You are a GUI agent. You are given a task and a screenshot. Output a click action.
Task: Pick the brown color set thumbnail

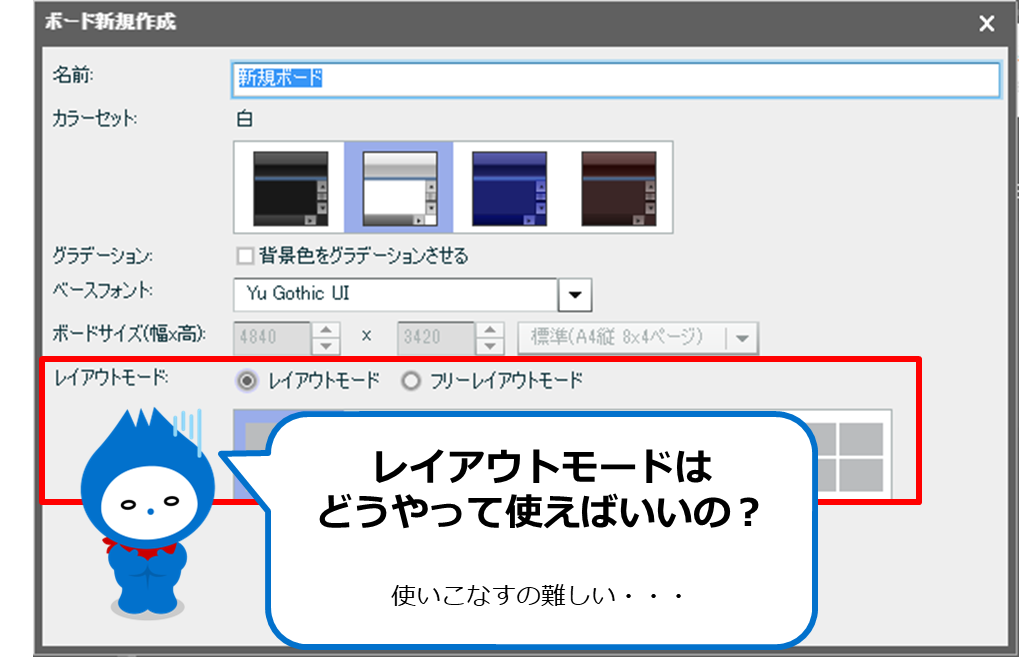click(618, 187)
